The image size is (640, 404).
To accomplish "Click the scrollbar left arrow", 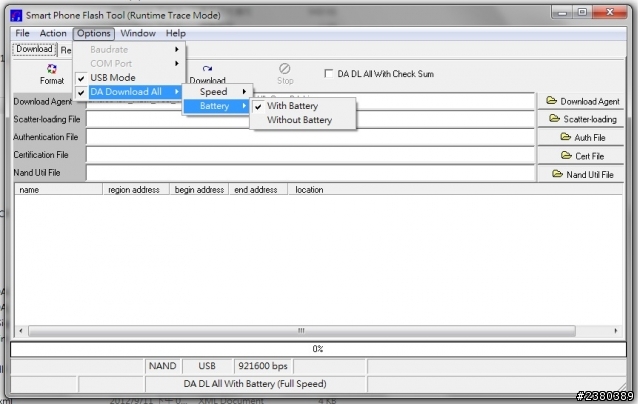I will 21,331.
